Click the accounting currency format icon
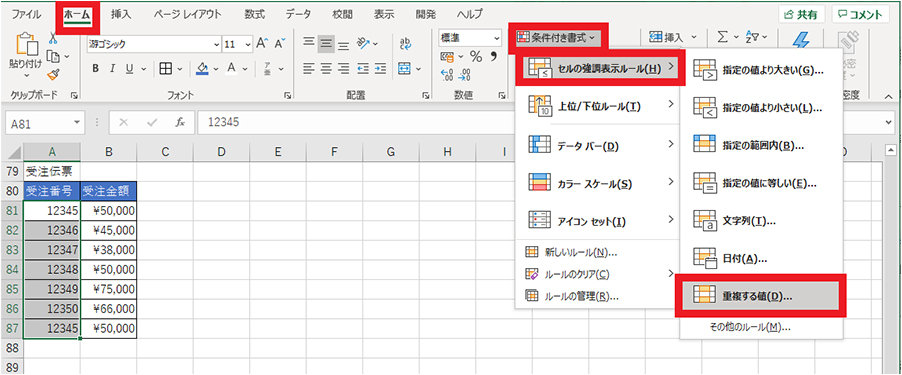Screen dimensions: 902x375 coord(448,56)
